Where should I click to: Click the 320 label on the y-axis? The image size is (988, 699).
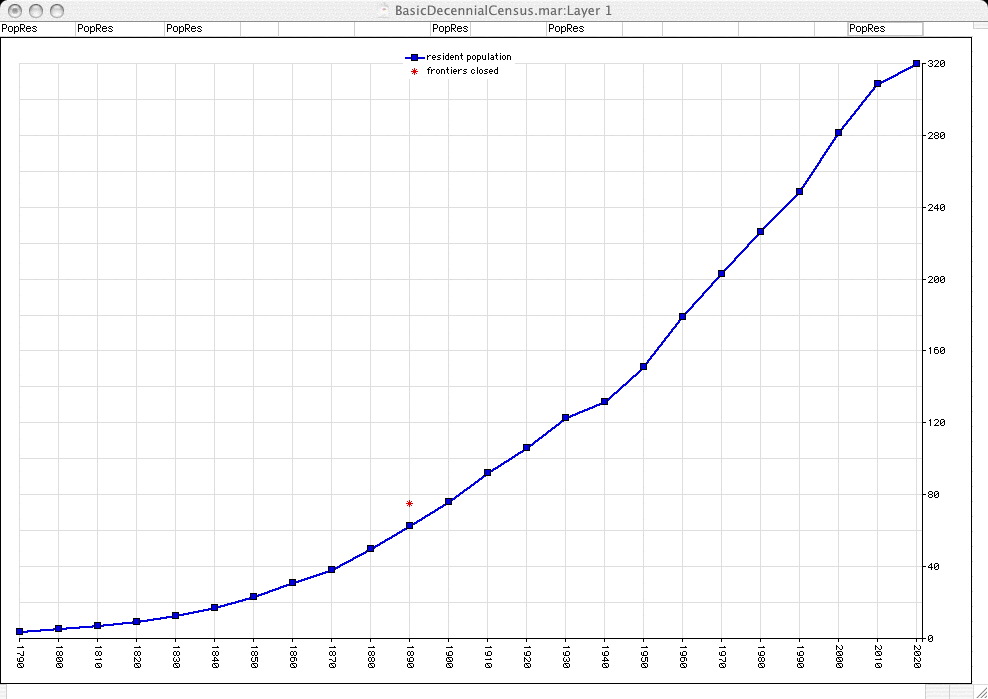[x=936, y=64]
